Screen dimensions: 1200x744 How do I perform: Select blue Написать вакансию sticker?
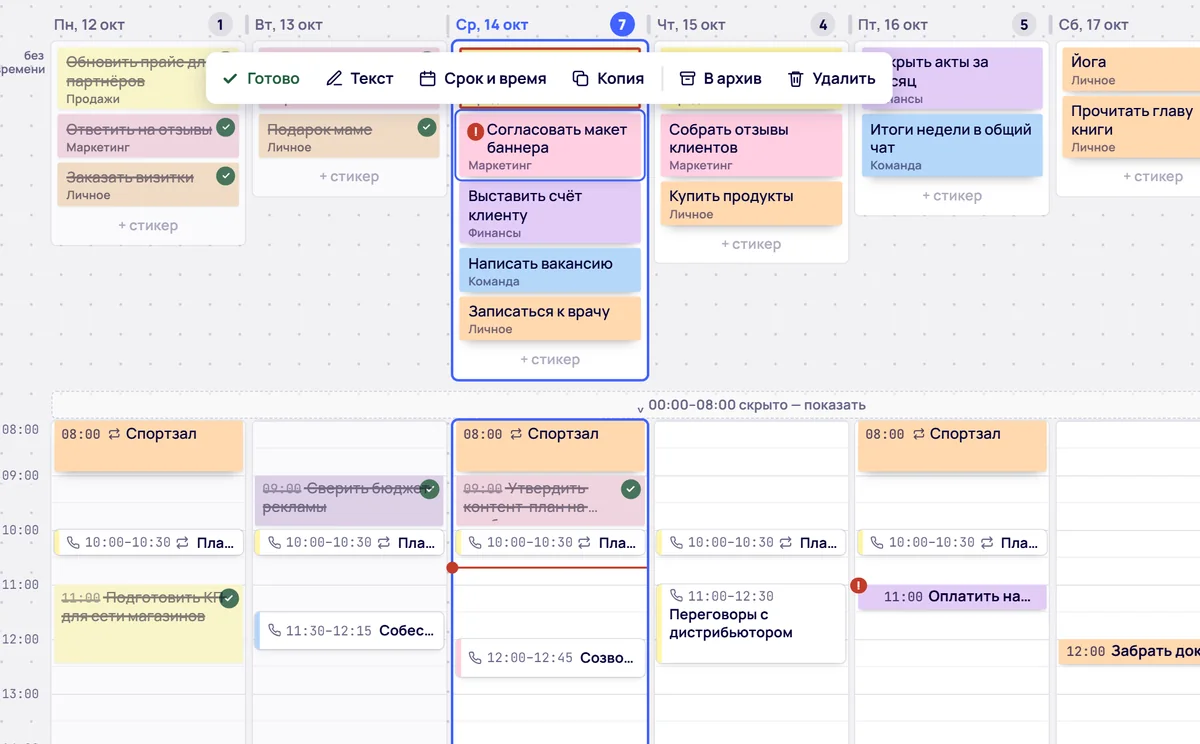coord(550,271)
